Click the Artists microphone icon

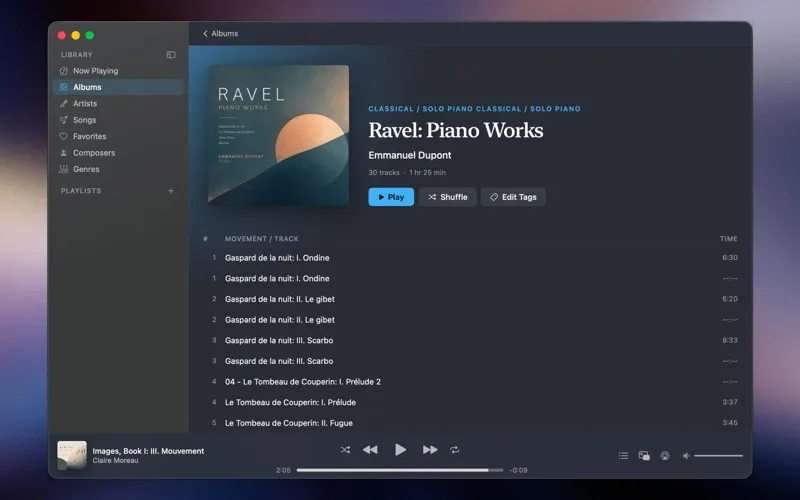click(x=63, y=104)
